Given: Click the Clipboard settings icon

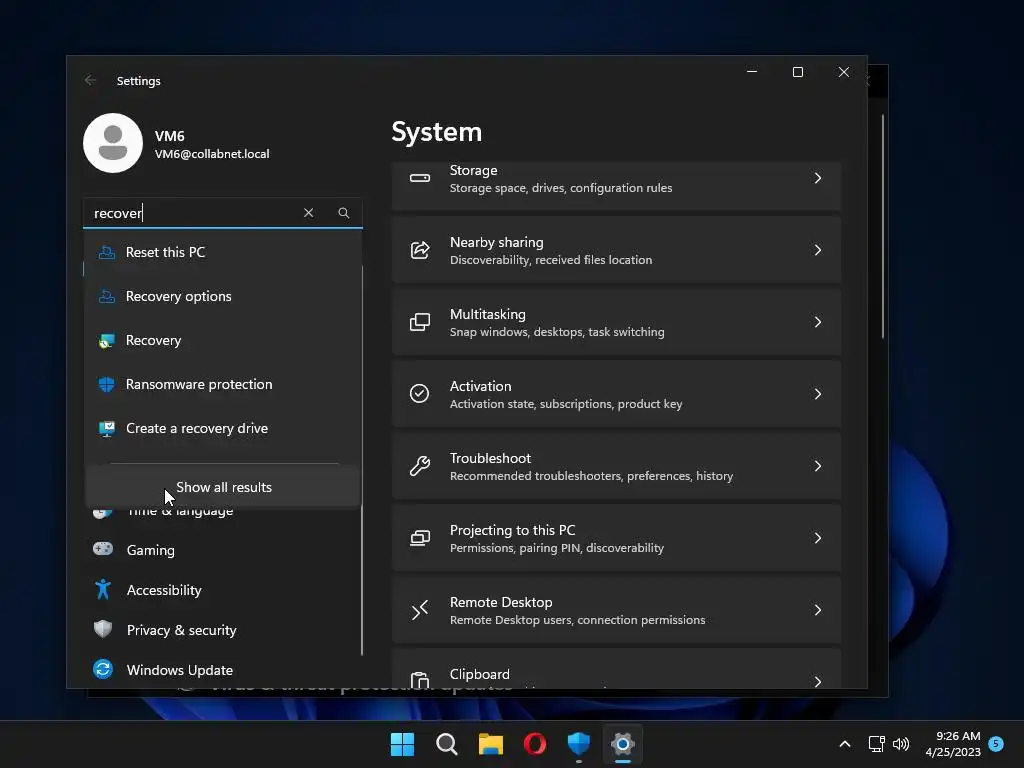Looking at the screenshot, I should click(420, 680).
